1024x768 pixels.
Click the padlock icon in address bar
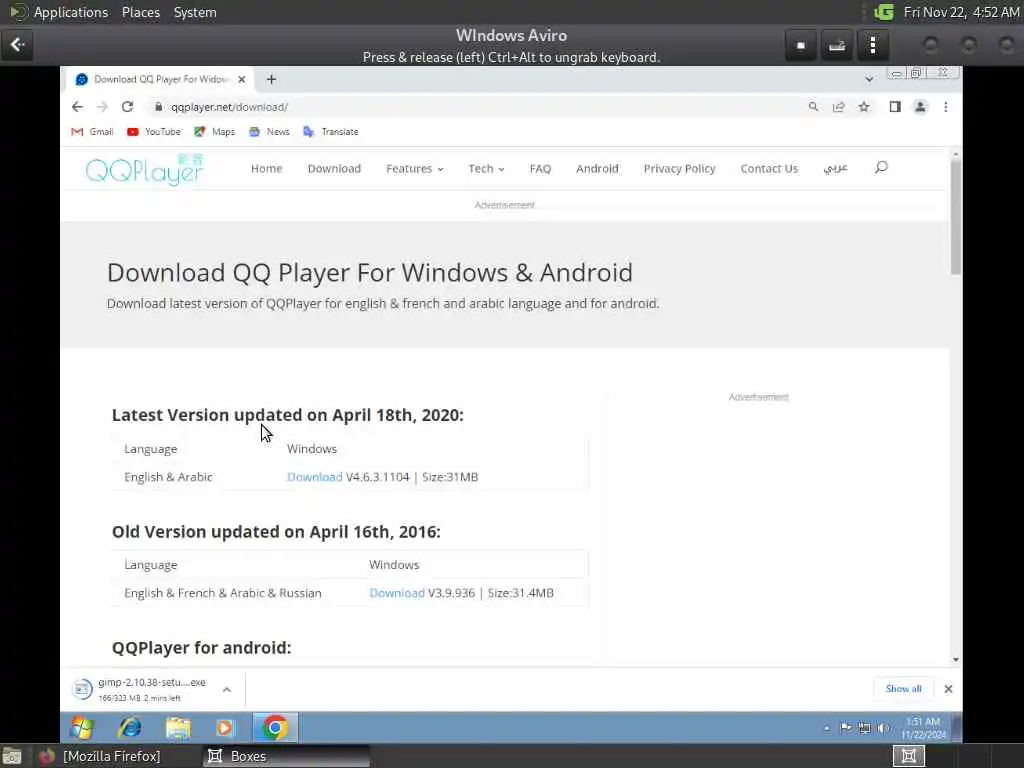(x=158, y=106)
